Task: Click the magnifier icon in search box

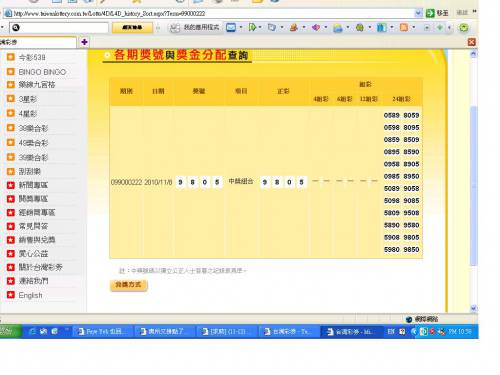Action: coord(16,28)
